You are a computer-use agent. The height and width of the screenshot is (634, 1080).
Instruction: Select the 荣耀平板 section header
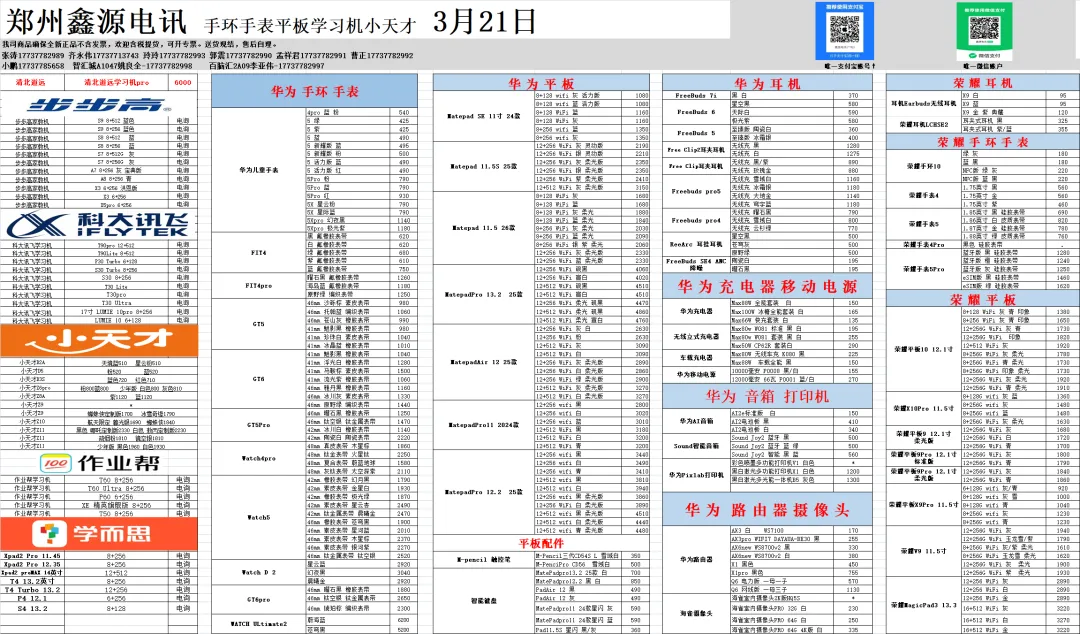[x=982, y=300]
